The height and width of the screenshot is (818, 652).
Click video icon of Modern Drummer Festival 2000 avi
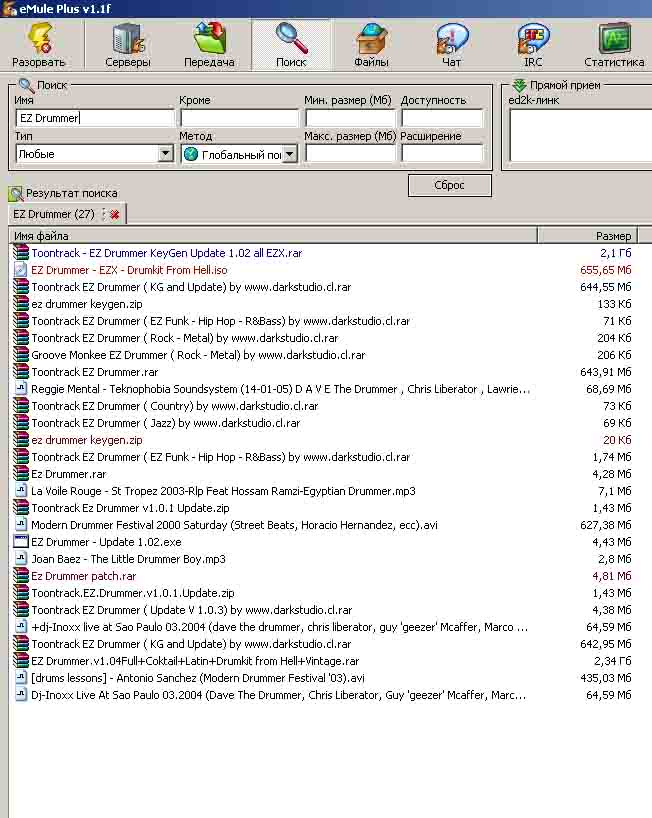click(x=21, y=525)
